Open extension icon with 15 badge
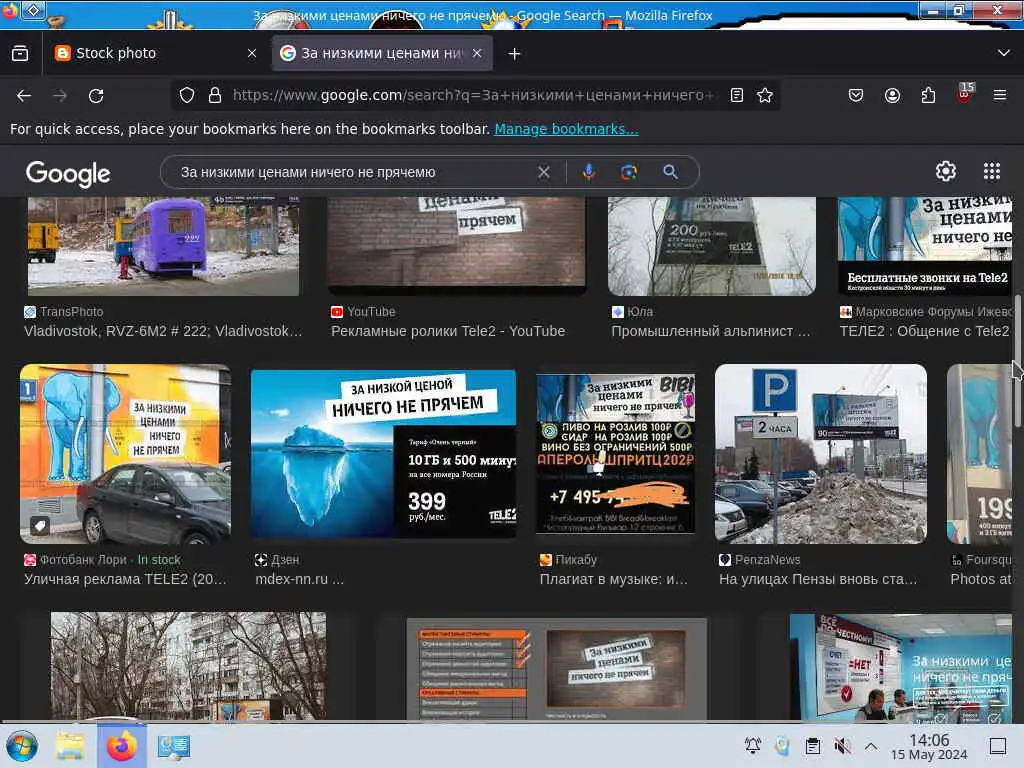This screenshot has width=1024, height=768. (965, 93)
